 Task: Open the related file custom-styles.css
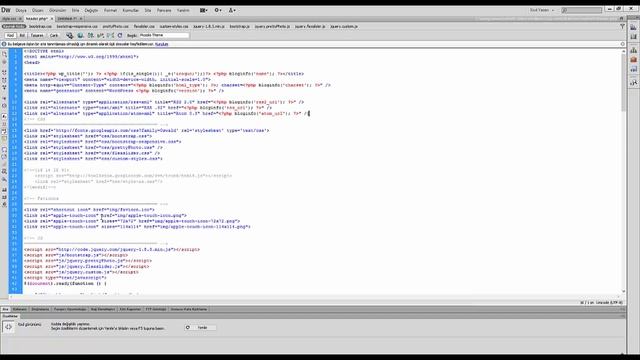click(174, 27)
